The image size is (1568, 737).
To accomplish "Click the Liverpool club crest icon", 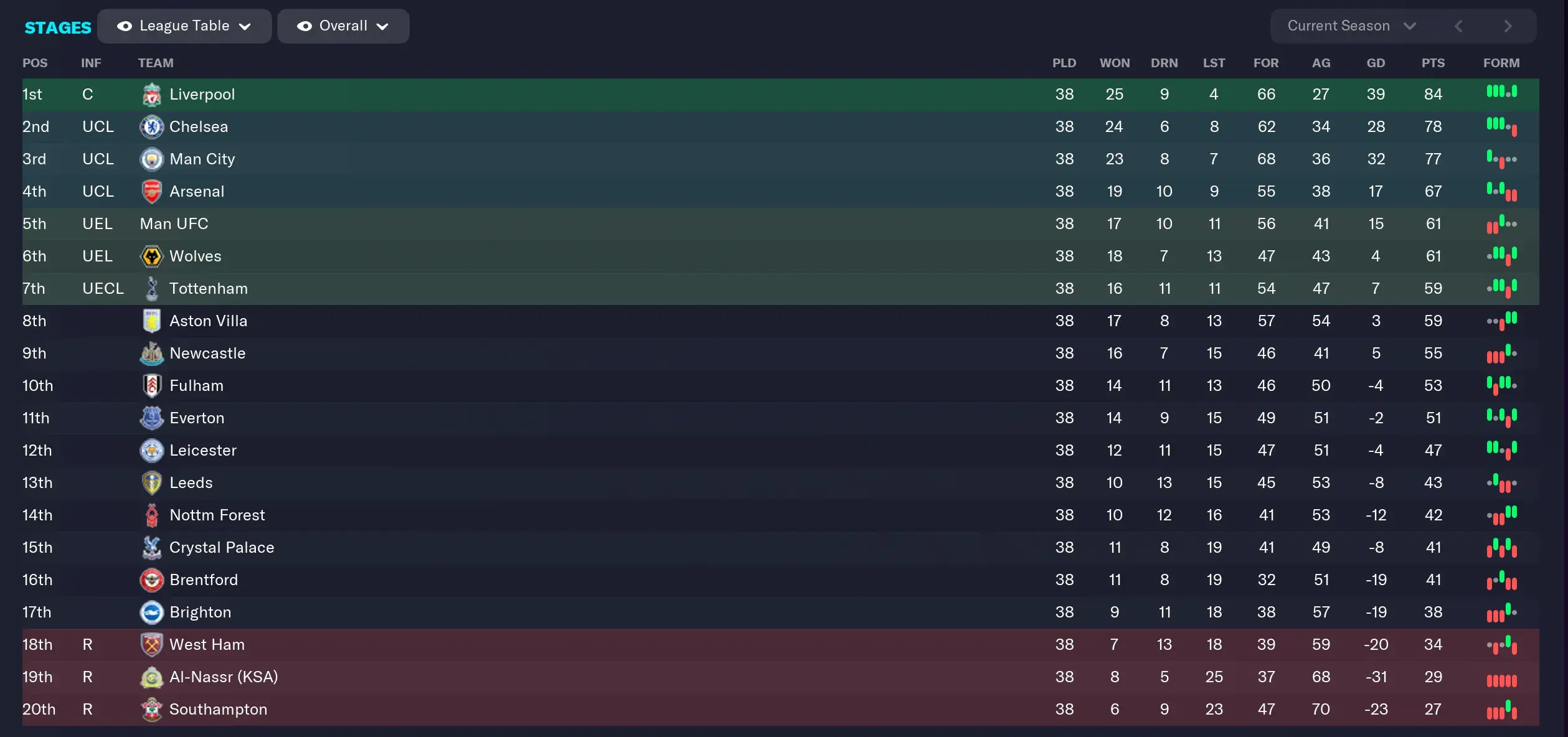I will (151, 95).
